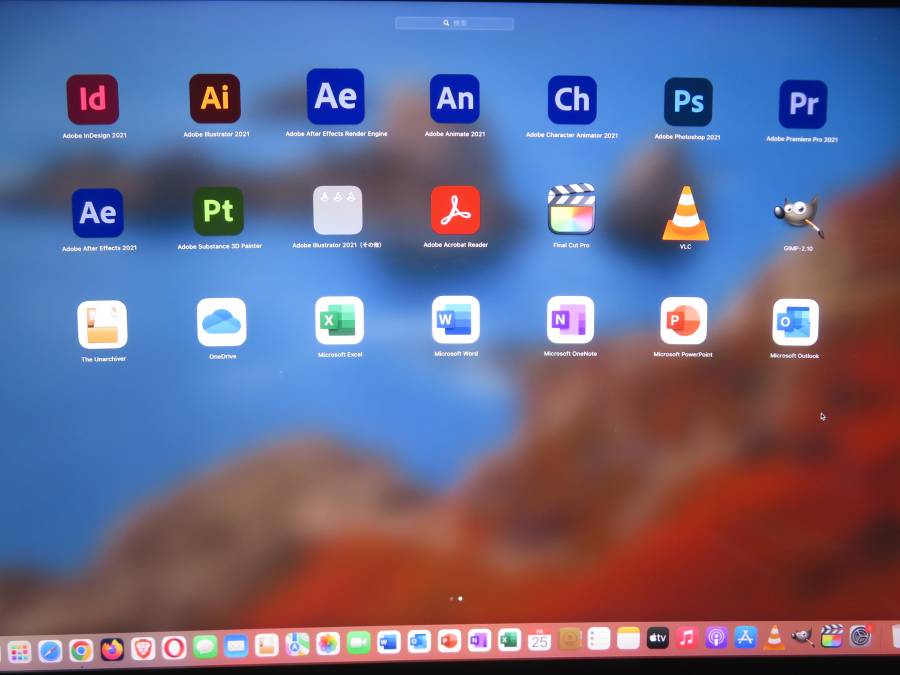Open Firefox from the Dock
Viewport: 900px width, 675px height.
coord(112,649)
